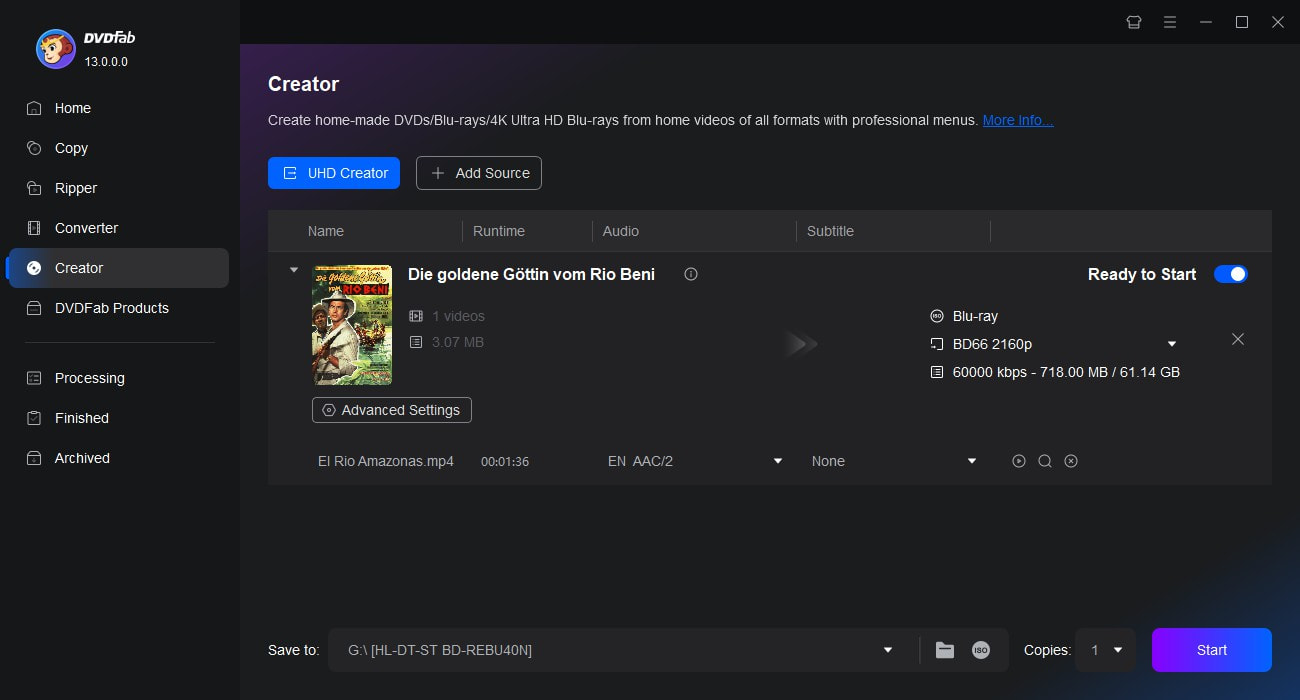The height and width of the screenshot is (700, 1300).
Task: Open the ISO output option
Action: (x=981, y=650)
